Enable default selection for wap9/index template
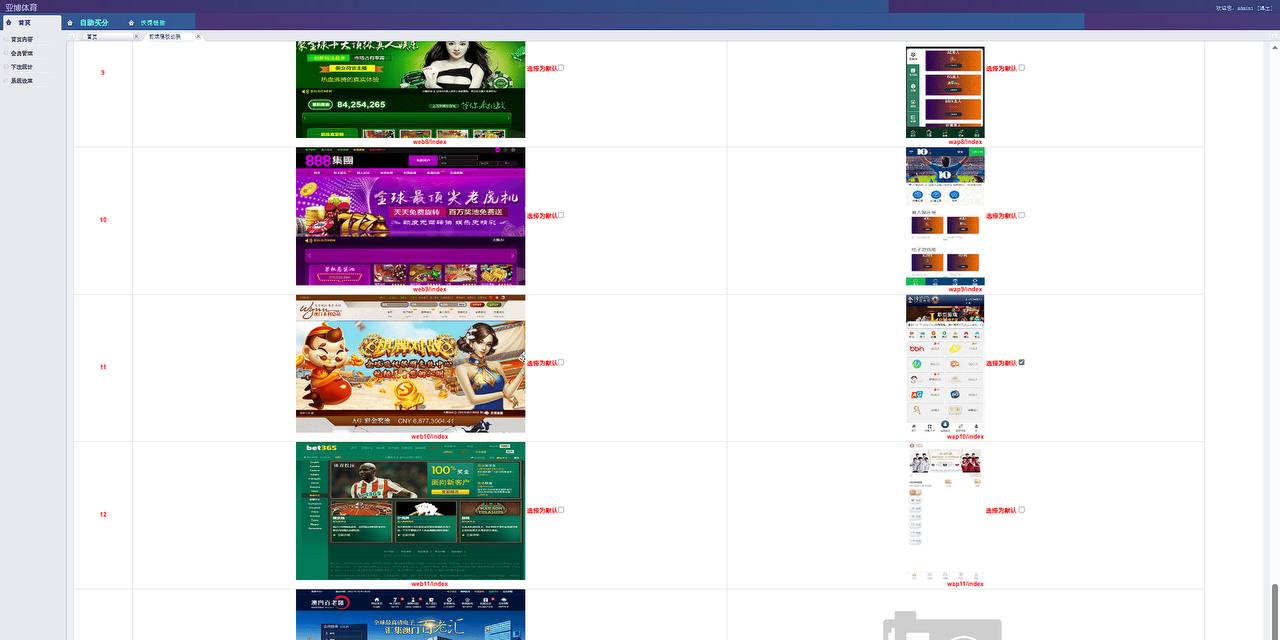Screen dimensions: 1280x640 pyautogui.click(x=1021, y=215)
